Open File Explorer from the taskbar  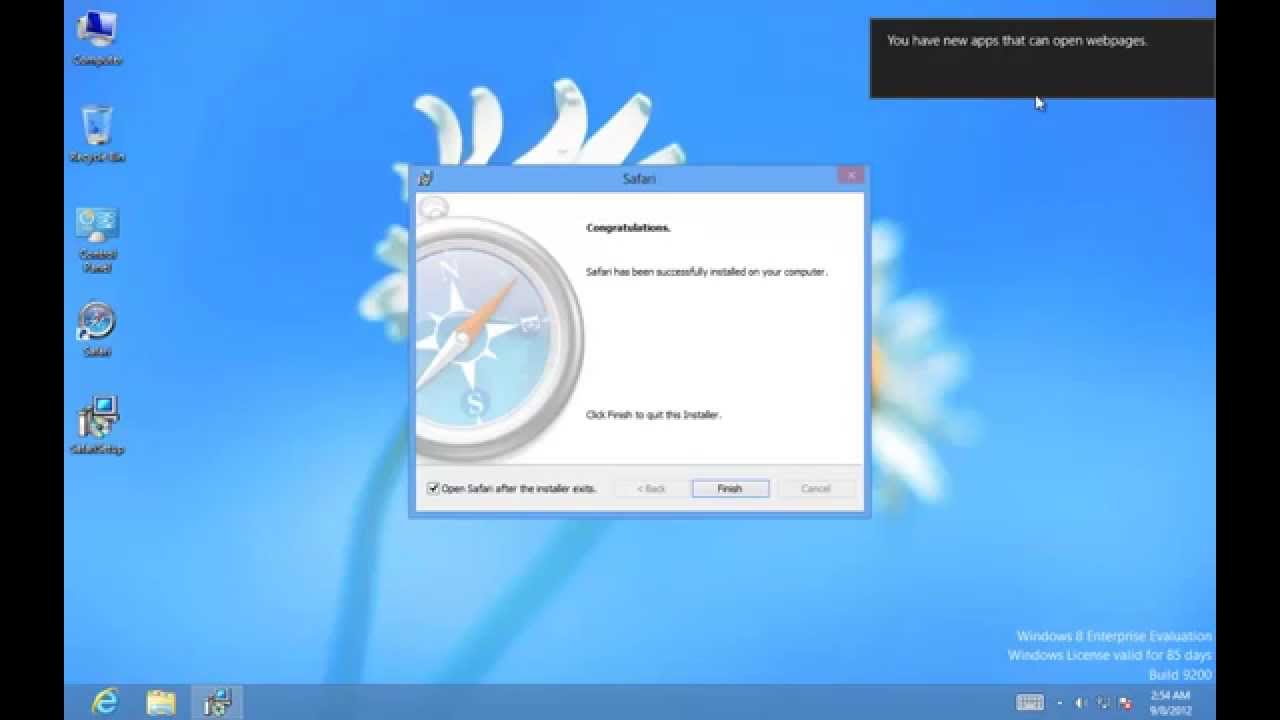coord(161,702)
